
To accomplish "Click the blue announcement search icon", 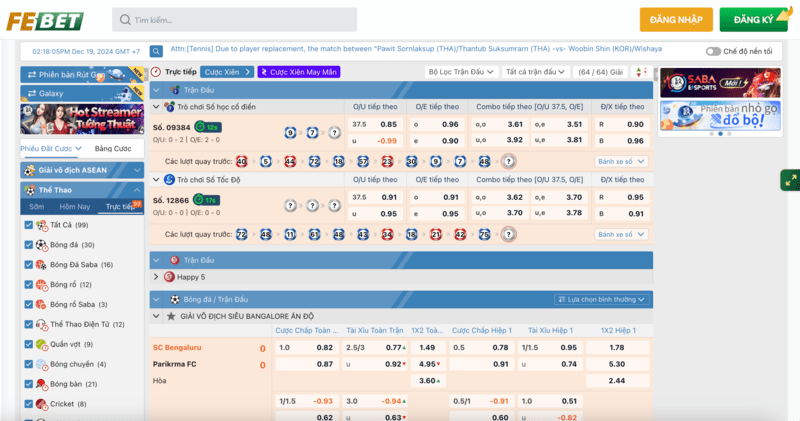I will 156,51.
